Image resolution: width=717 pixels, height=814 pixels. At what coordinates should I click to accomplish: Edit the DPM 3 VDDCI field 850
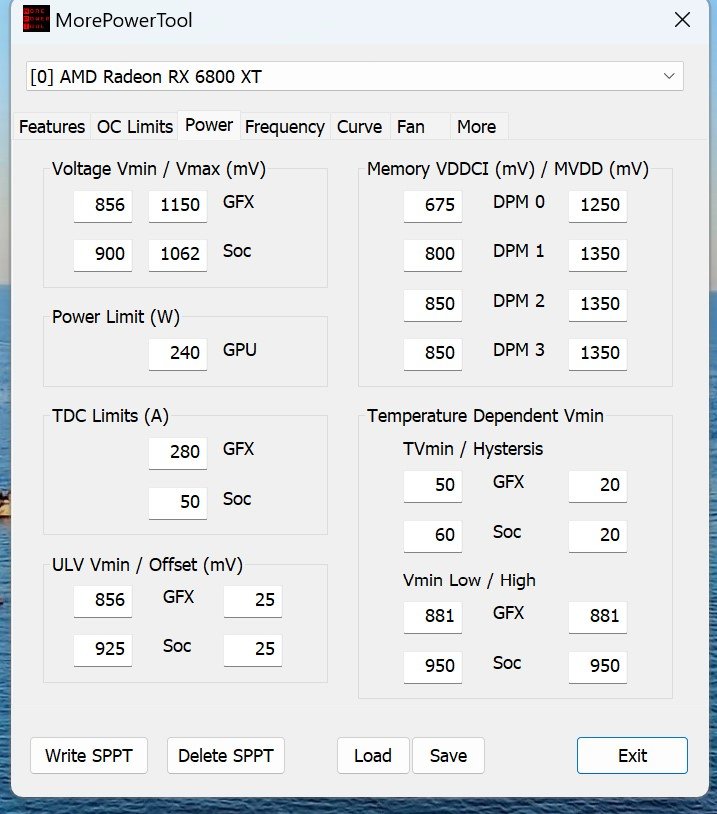point(432,354)
